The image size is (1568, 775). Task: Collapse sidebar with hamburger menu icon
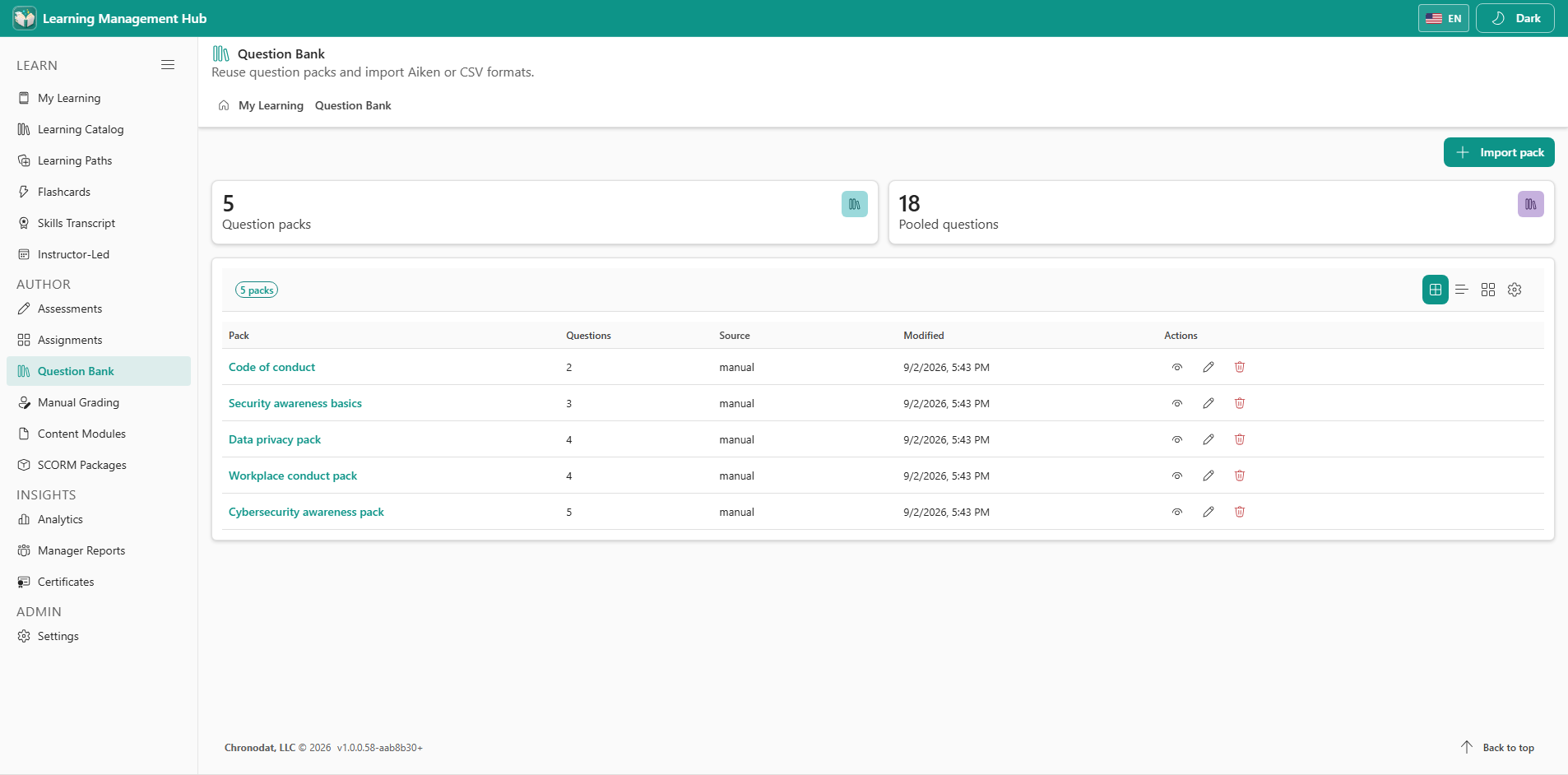(168, 65)
